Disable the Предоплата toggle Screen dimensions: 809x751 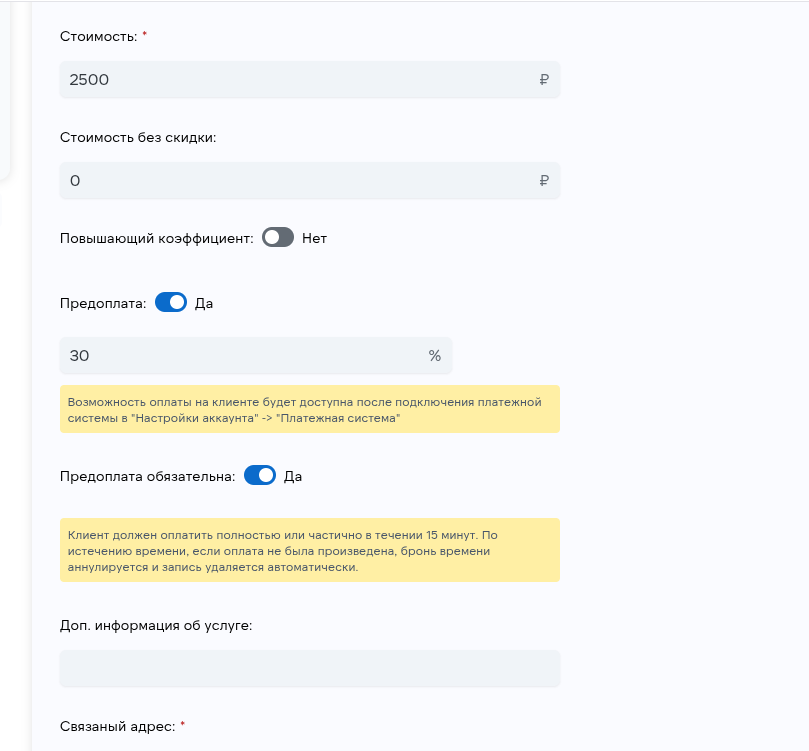tap(172, 302)
